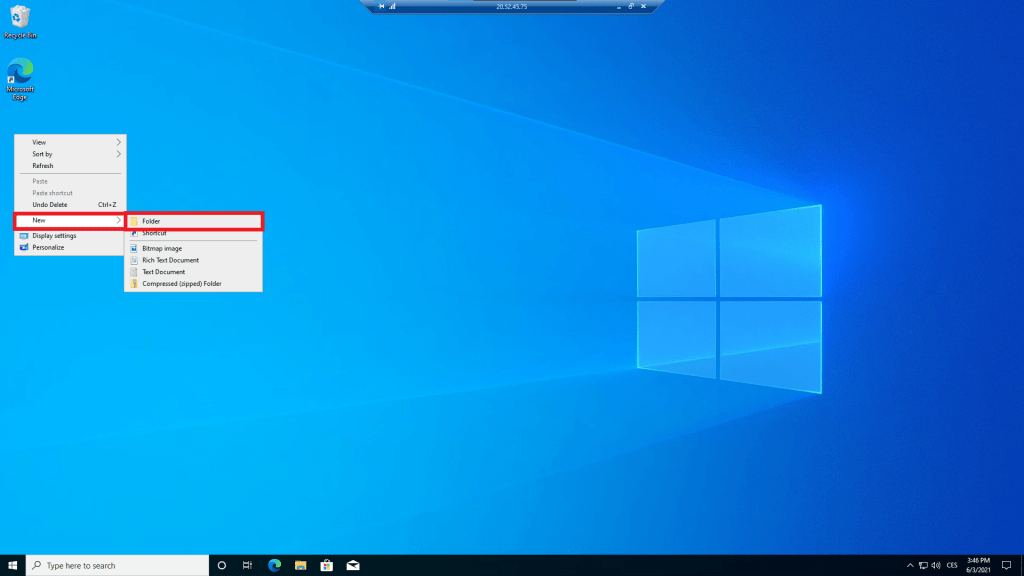Open the Recycle Bin desktop icon
The height and width of the screenshot is (576, 1024).
tap(20, 18)
